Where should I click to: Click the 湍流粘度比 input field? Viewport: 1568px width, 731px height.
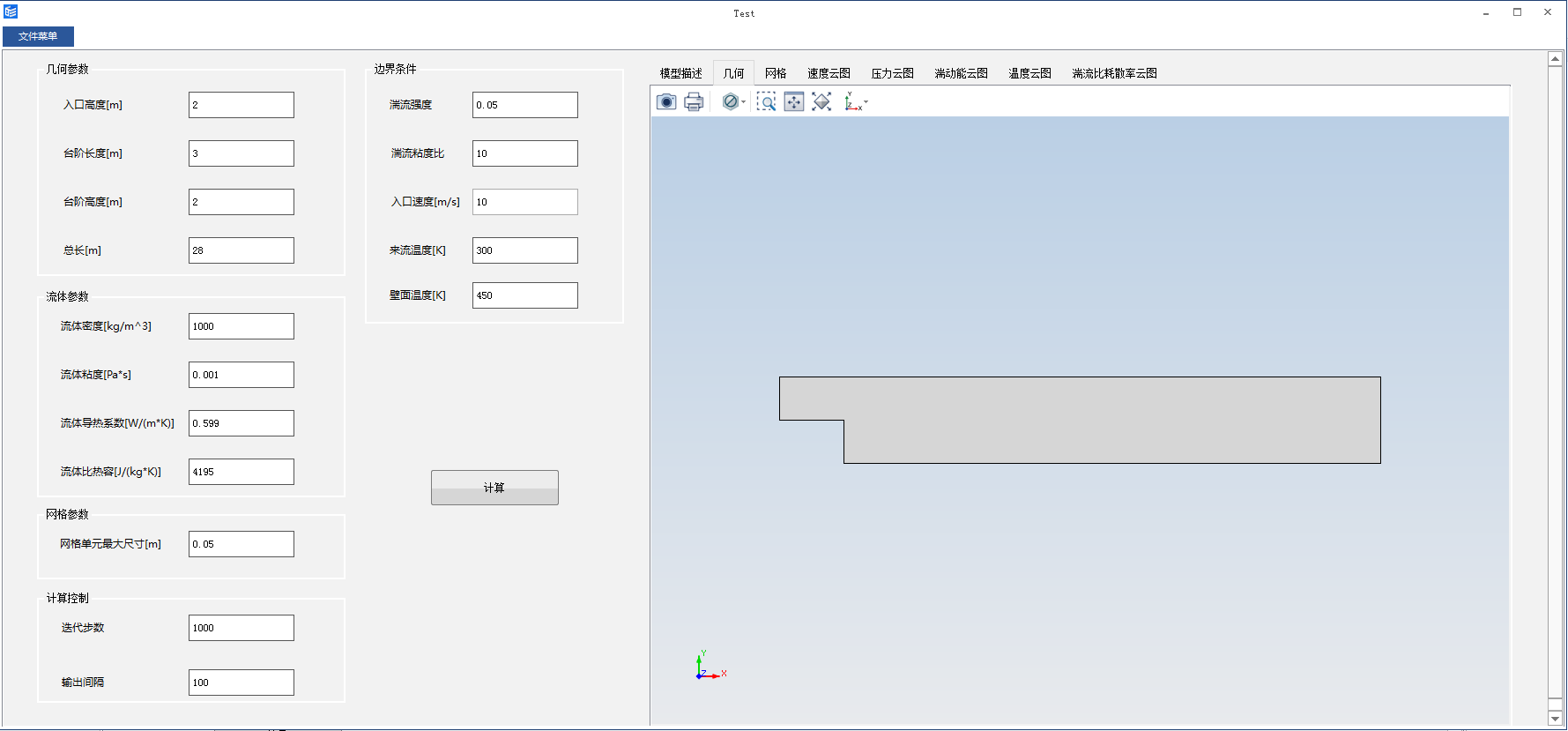pyautogui.click(x=525, y=153)
